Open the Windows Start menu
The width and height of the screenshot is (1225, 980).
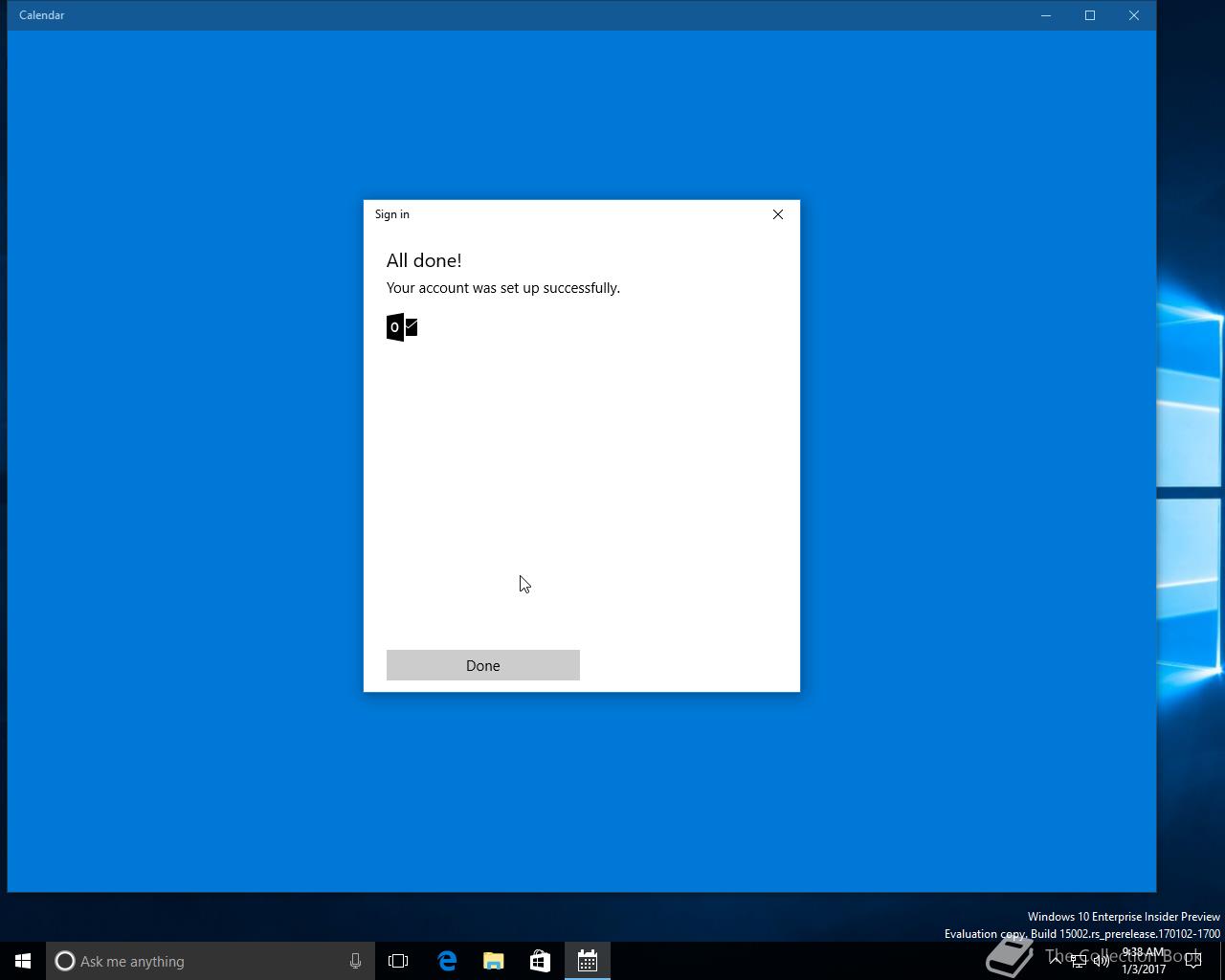[23, 961]
